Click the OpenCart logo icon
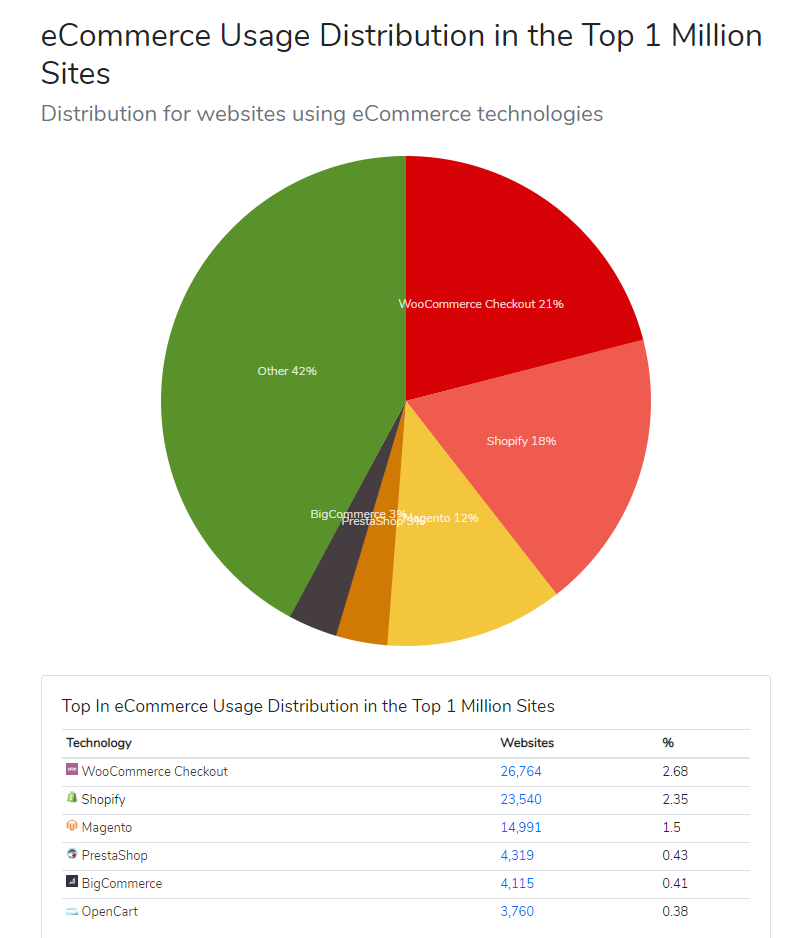Viewport: 791px width, 938px height. tap(72, 912)
